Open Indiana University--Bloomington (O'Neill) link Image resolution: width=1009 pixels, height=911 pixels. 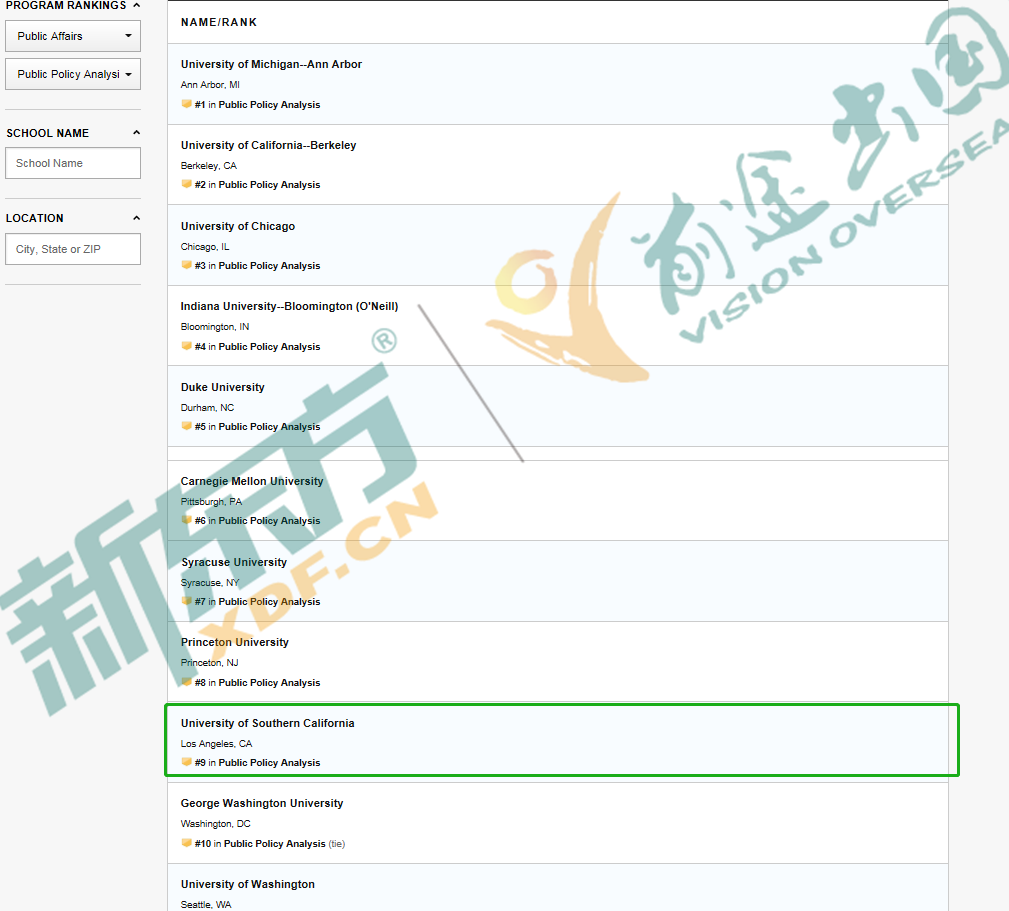pos(289,306)
